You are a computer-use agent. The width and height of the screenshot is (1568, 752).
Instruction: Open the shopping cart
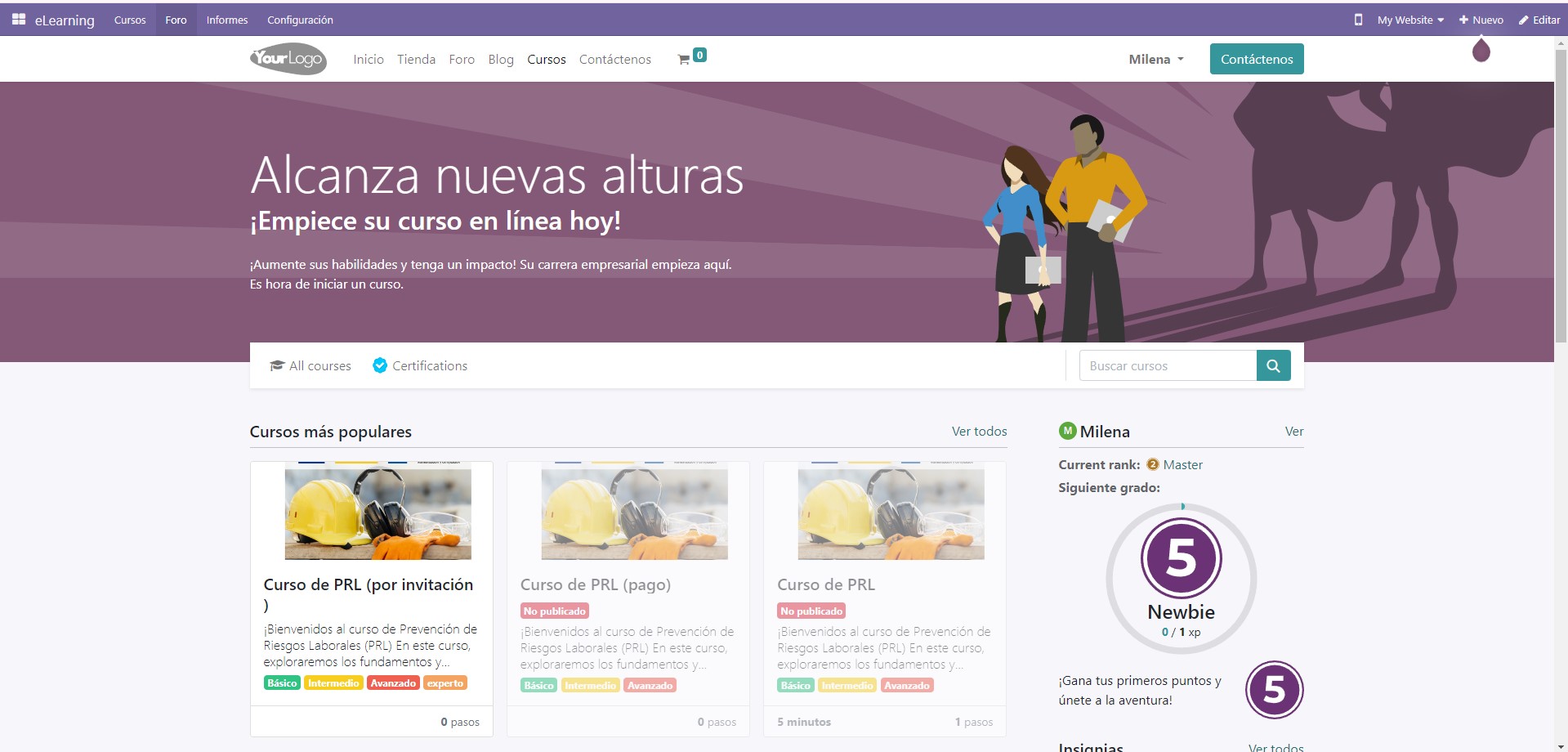tap(686, 59)
